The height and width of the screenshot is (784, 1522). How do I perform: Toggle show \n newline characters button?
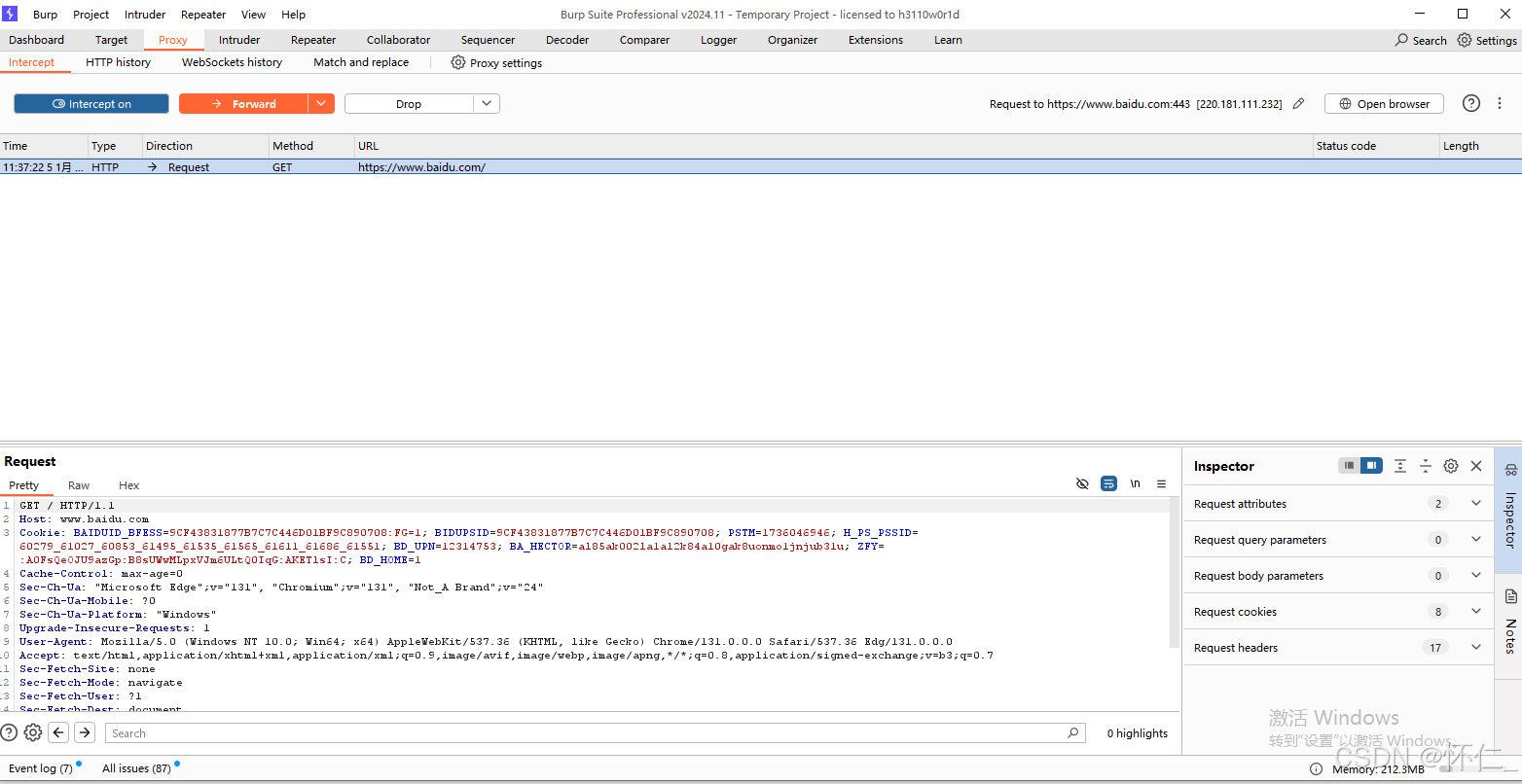(1135, 483)
